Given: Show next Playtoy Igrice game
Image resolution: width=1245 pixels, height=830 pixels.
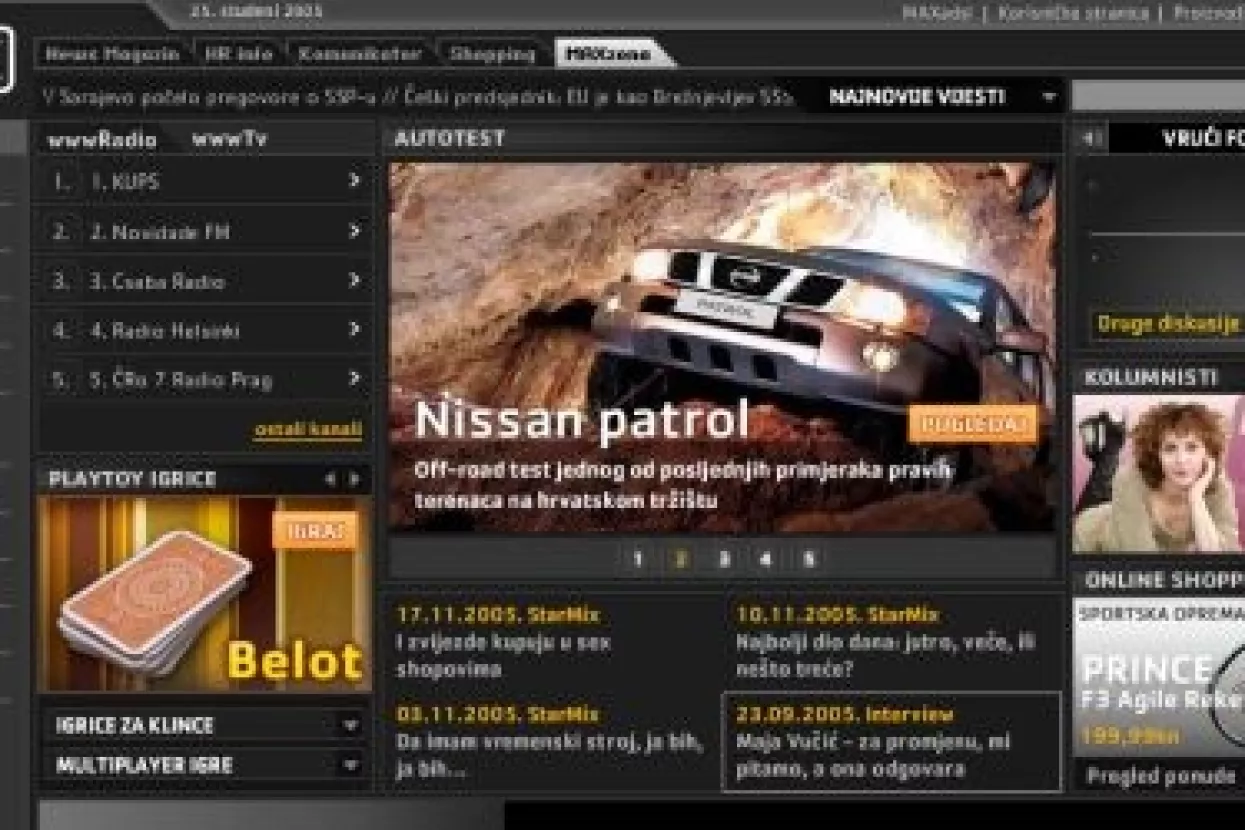Looking at the screenshot, I should (353, 479).
